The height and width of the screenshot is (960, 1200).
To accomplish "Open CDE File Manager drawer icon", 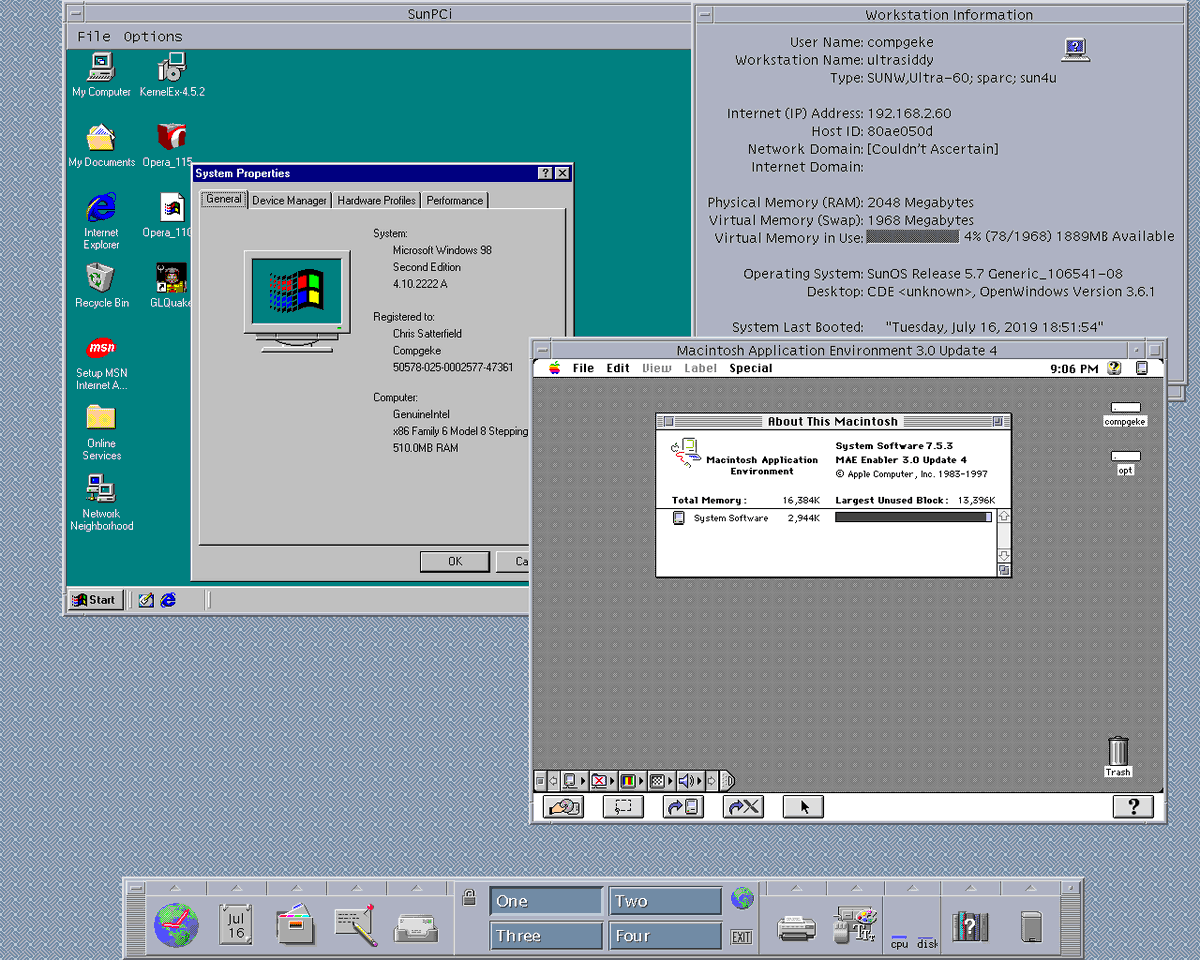I will [x=295, y=924].
